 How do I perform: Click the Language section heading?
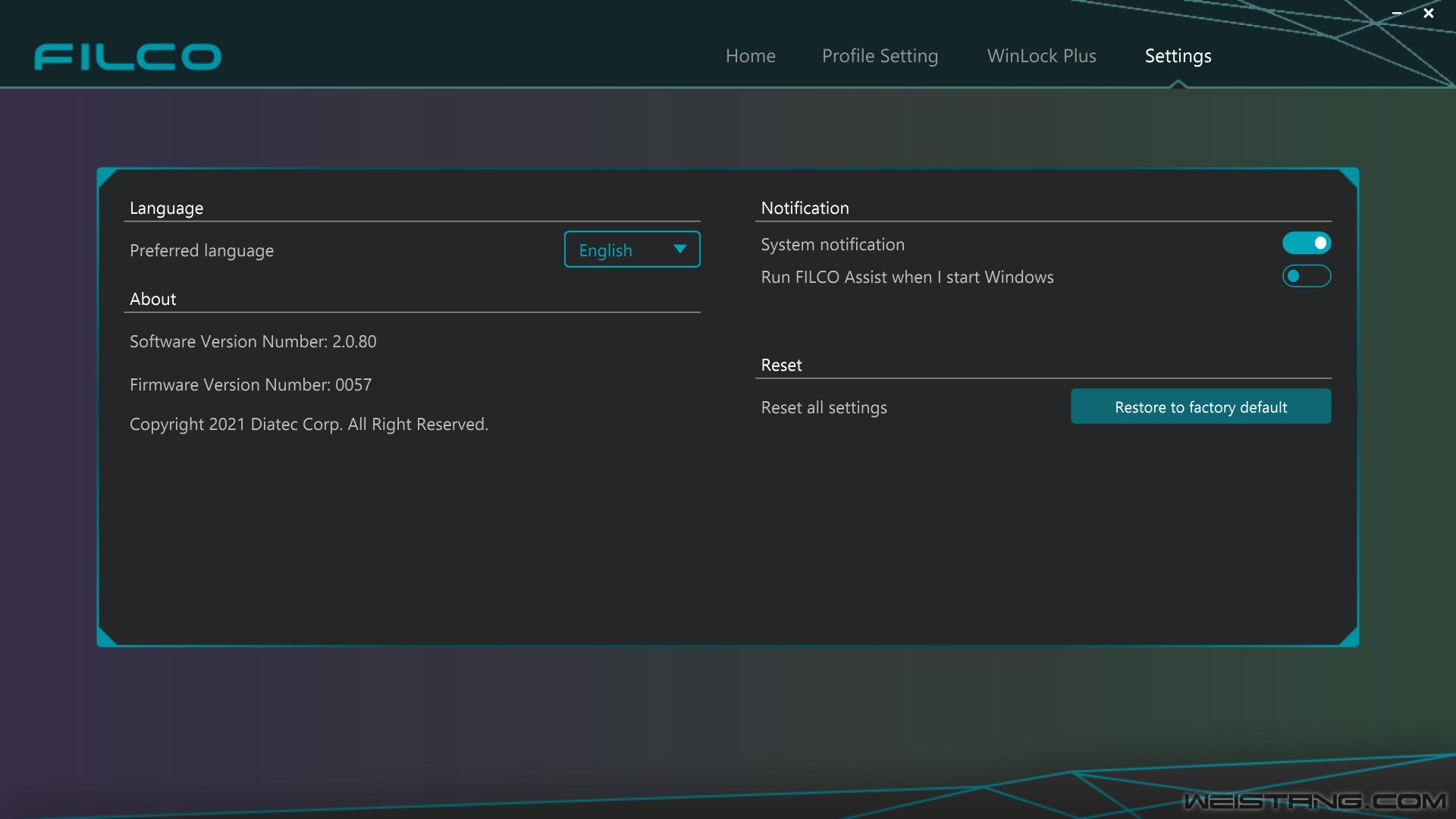[x=166, y=209]
